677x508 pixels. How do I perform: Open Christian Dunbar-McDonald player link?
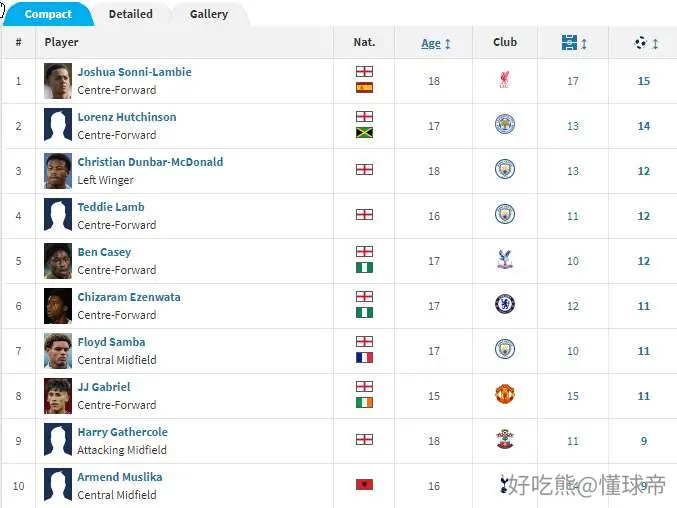[150, 162]
